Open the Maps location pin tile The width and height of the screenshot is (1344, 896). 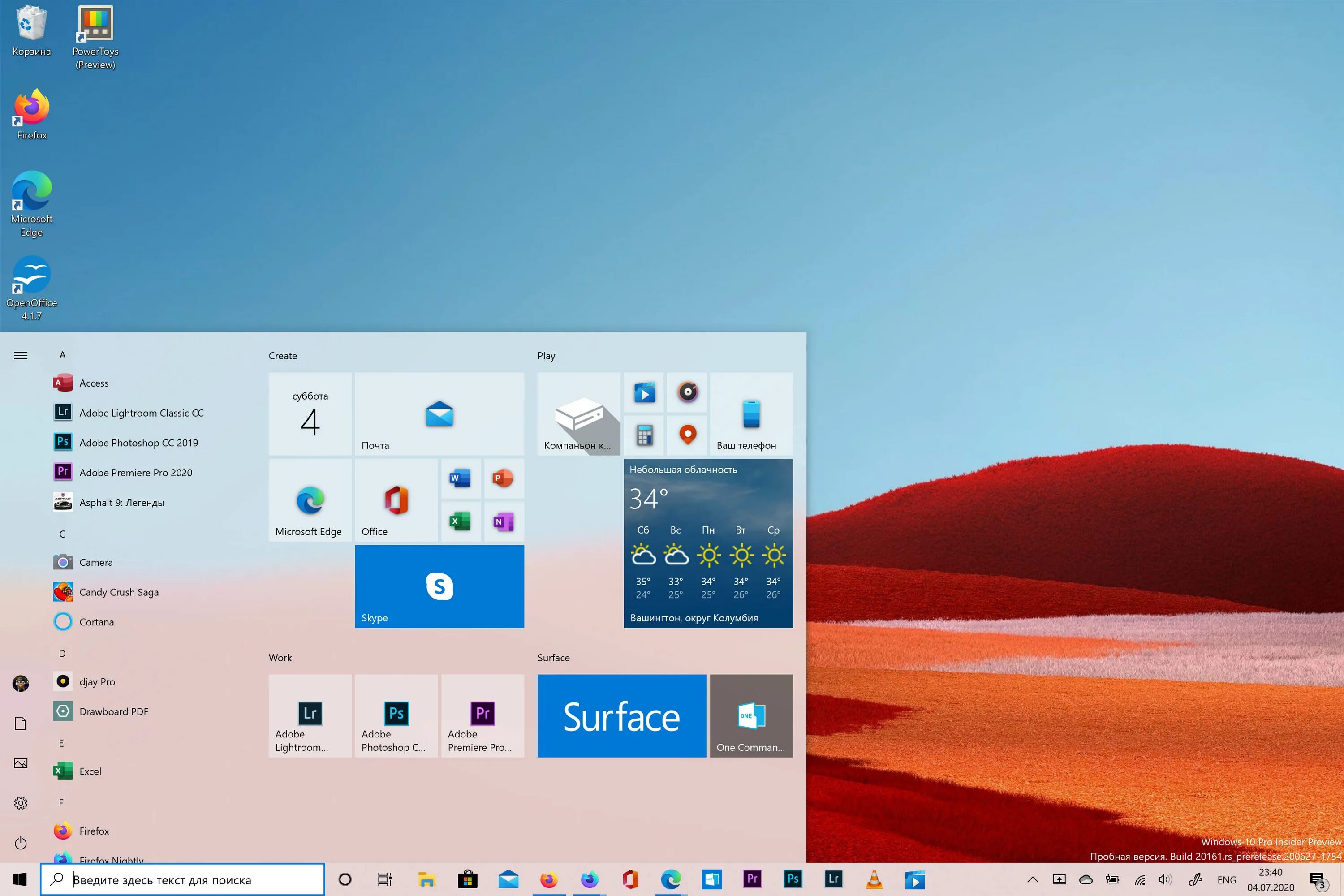[687, 435]
